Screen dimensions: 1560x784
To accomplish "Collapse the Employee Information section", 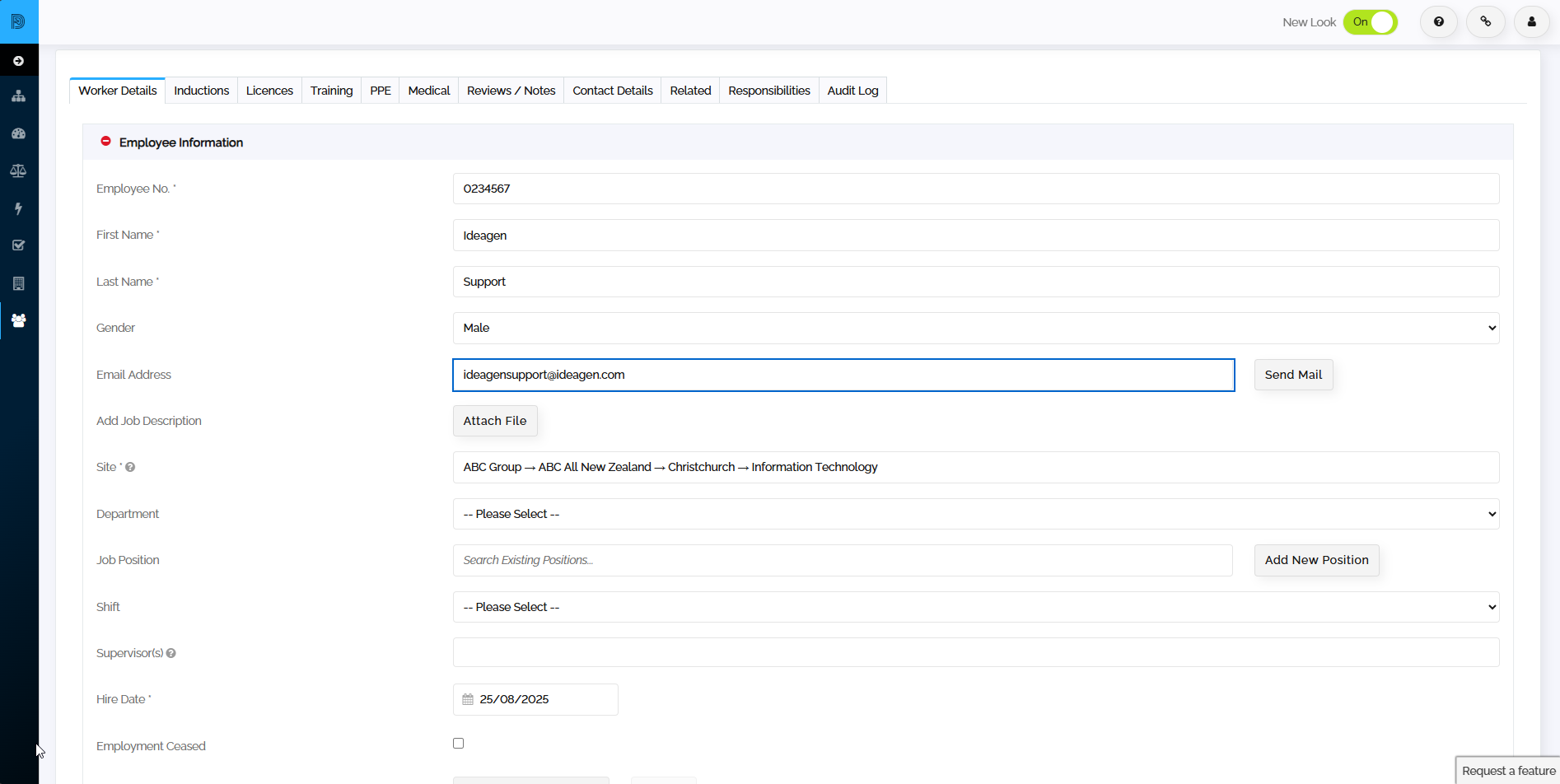I will tap(105, 142).
